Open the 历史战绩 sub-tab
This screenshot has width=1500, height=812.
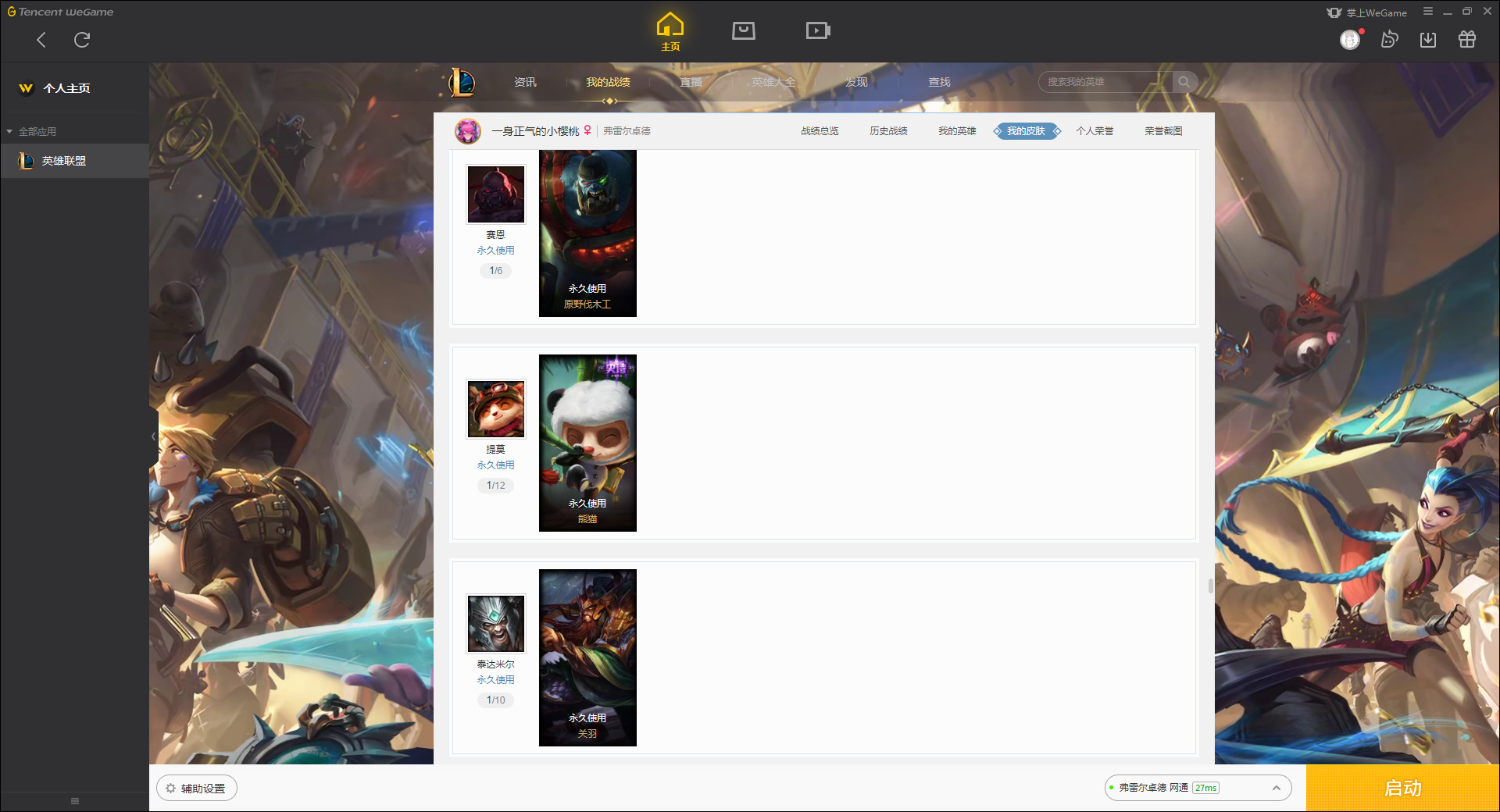(x=888, y=131)
